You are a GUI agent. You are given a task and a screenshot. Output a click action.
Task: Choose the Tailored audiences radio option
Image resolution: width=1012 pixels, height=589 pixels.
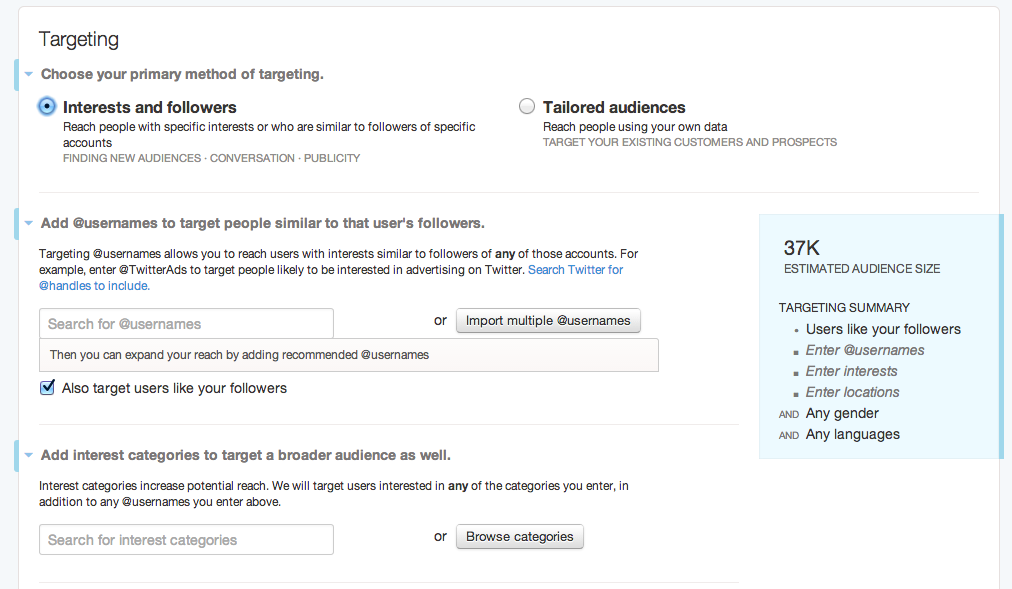tap(527, 107)
